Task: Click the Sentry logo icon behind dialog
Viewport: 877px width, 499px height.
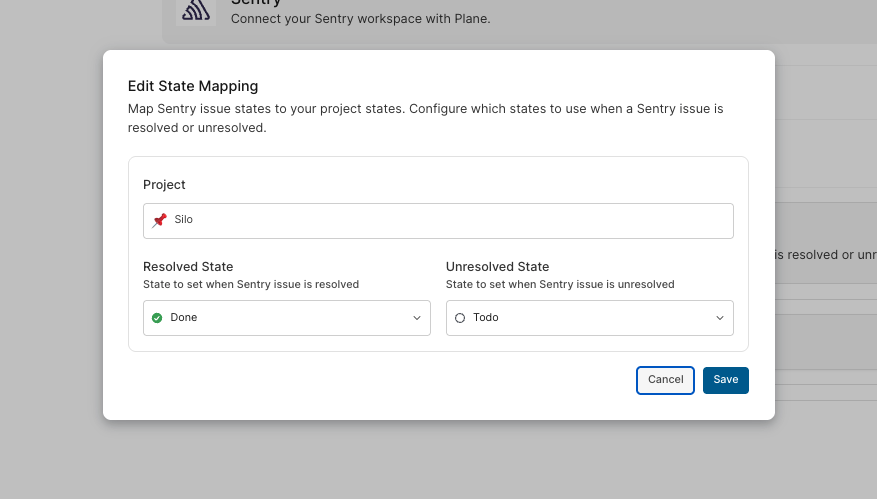Action: coord(196,10)
